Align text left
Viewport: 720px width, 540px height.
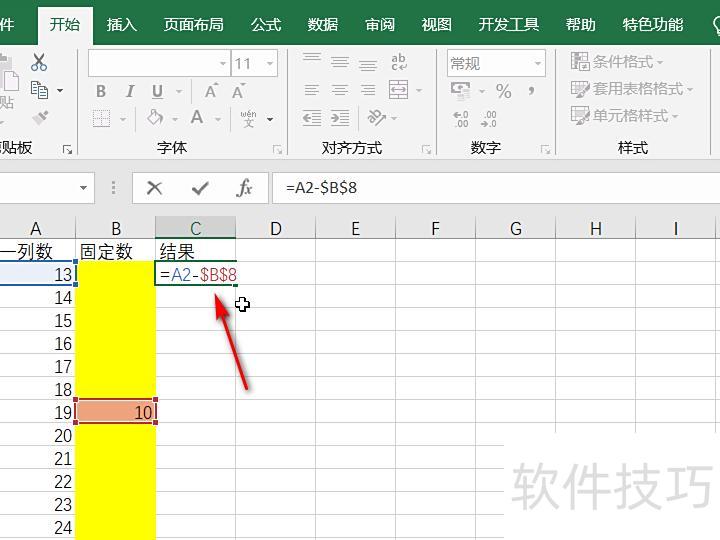312,90
